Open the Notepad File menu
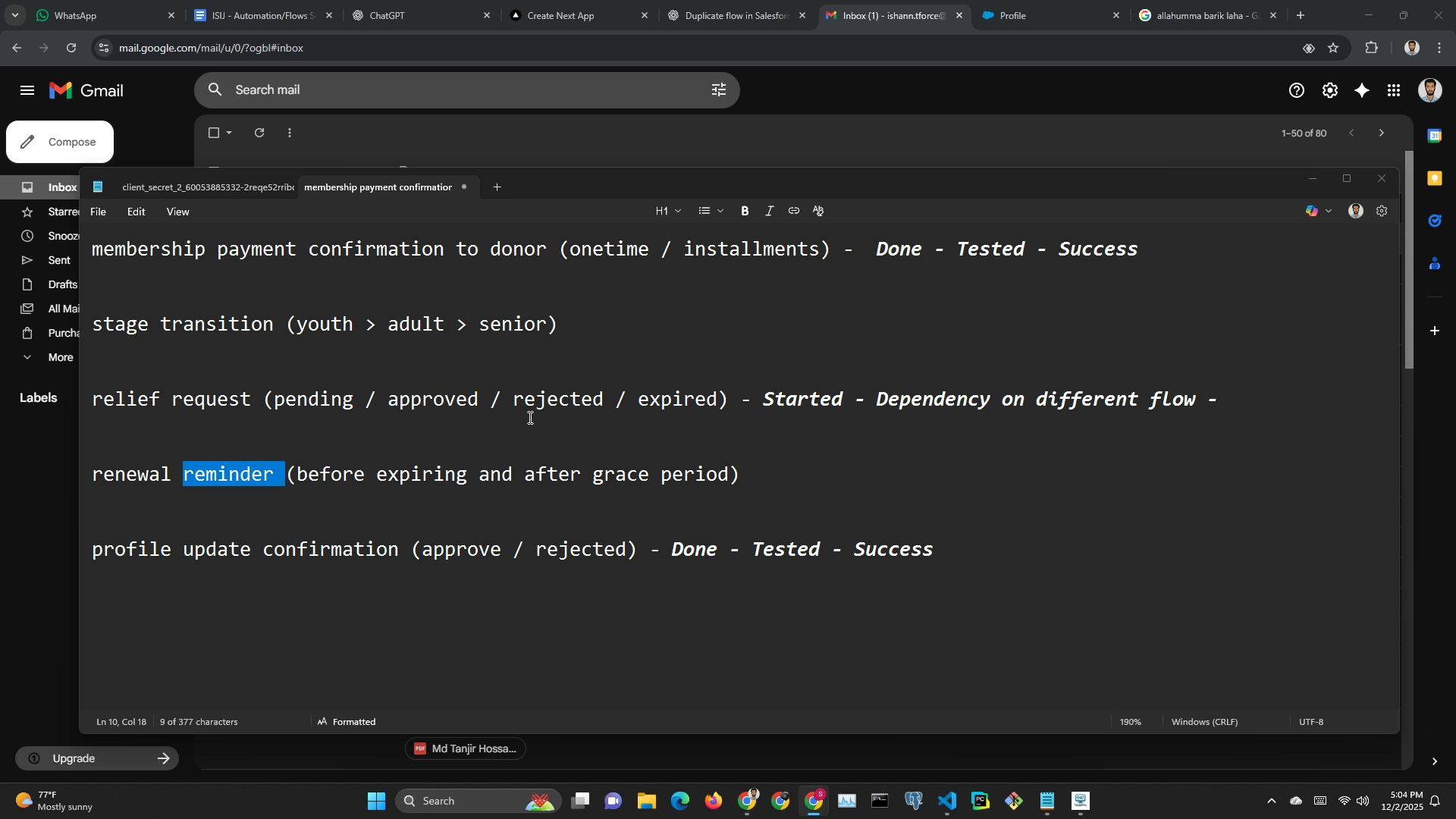 point(99,212)
